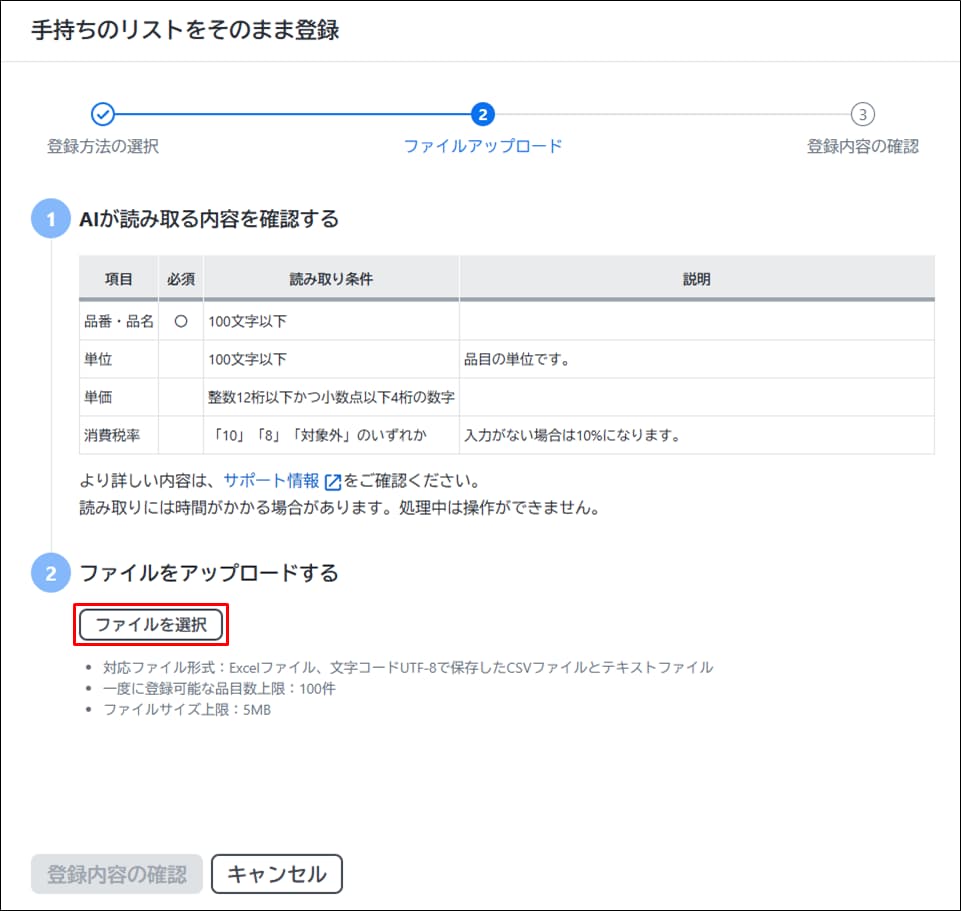961x911 pixels.
Task: Click the 説明 column header
Action: (696, 279)
